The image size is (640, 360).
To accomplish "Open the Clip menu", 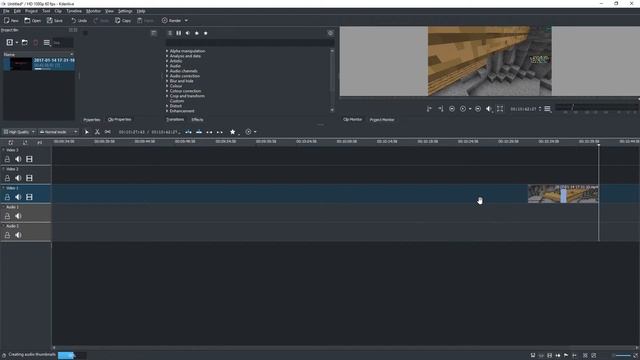I will pos(58,11).
